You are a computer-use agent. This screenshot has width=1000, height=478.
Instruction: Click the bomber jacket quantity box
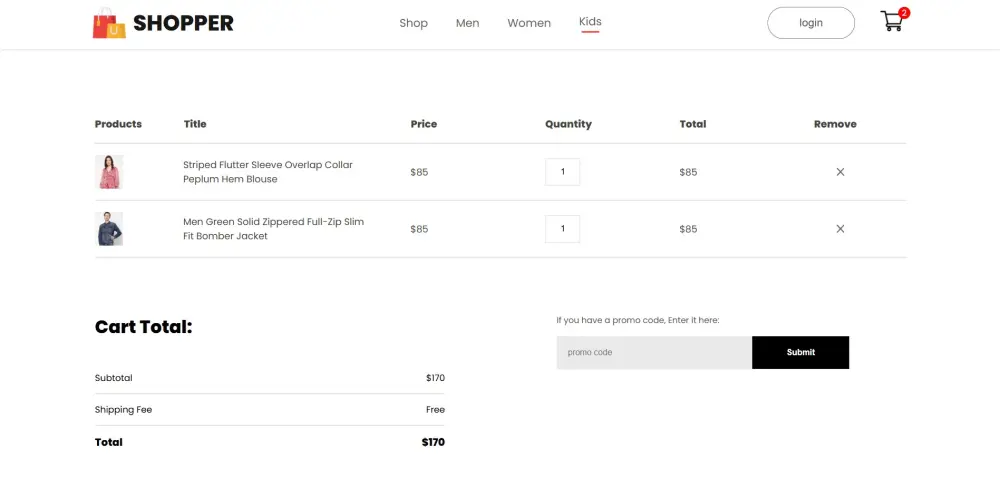pos(562,229)
